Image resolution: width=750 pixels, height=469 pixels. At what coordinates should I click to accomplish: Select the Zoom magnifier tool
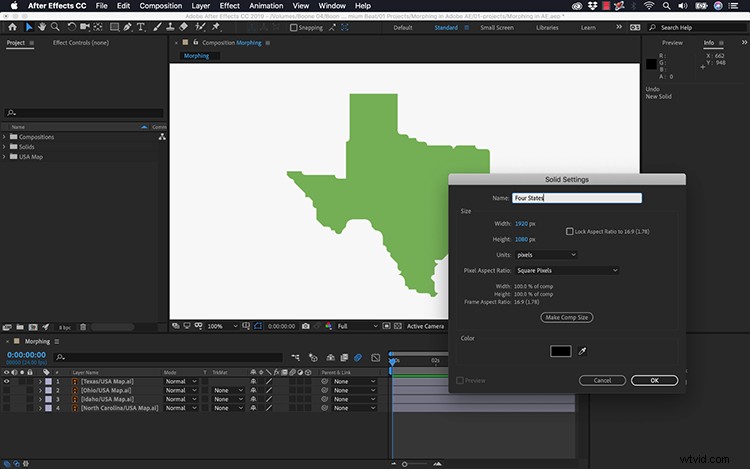pyautogui.click(x=55, y=27)
